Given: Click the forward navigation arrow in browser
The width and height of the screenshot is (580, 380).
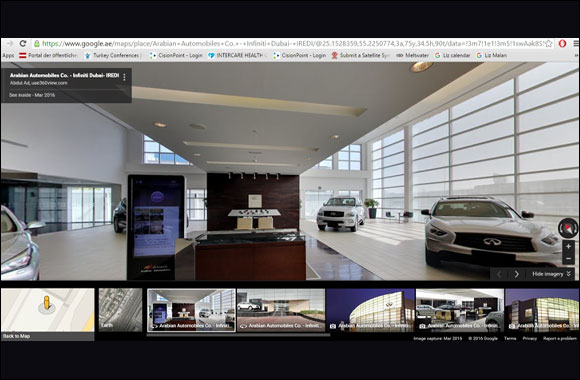Looking at the screenshot, I should (10, 43).
